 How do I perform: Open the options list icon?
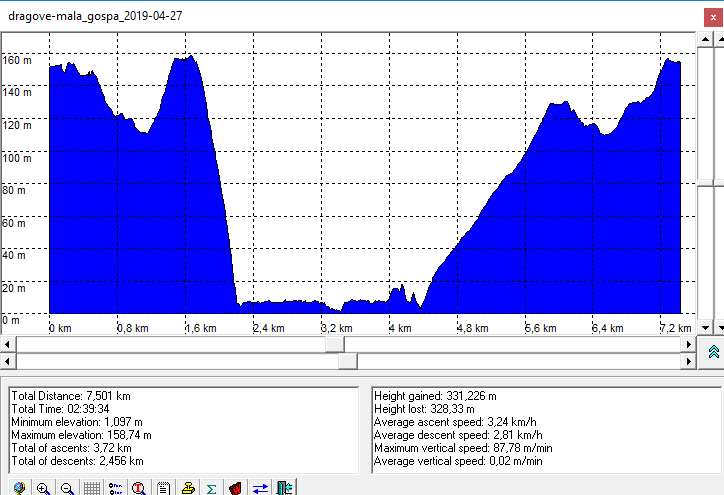click(115, 488)
